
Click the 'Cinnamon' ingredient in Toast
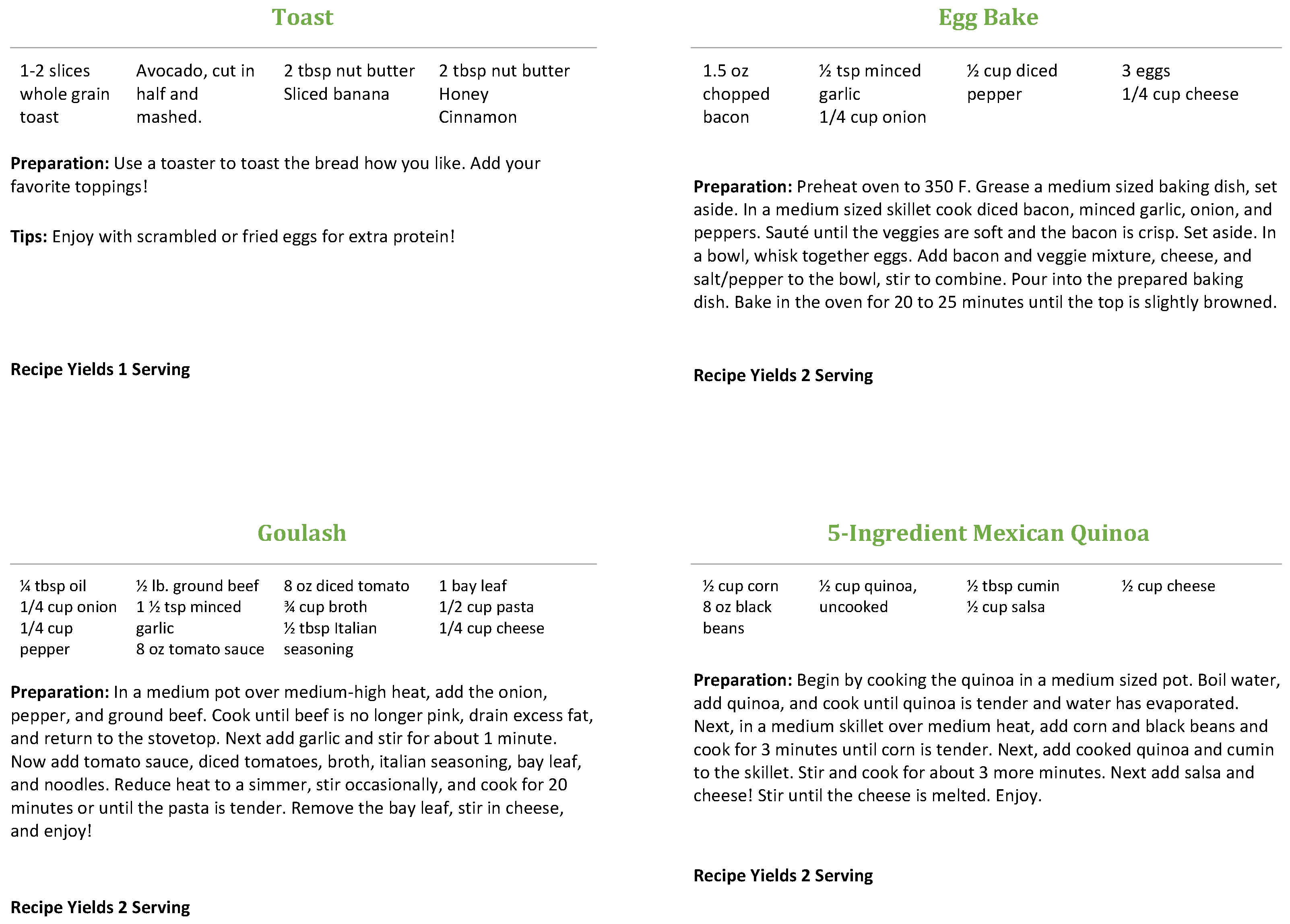[477, 118]
